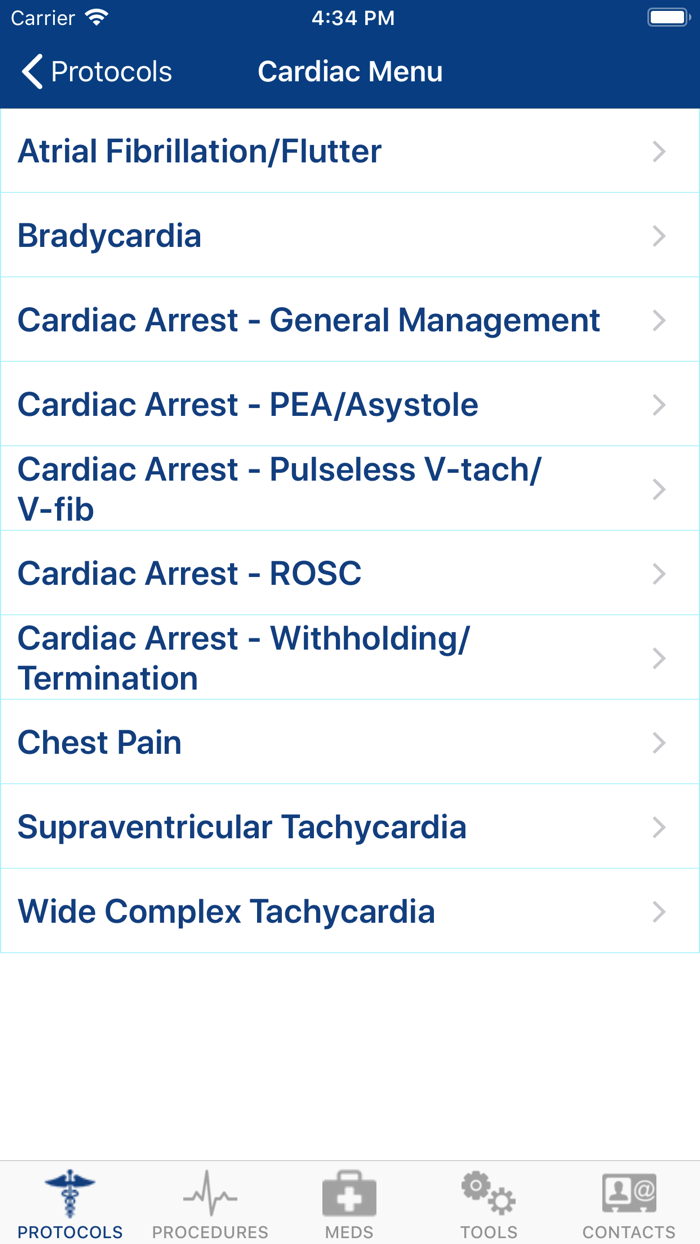This screenshot has height=1244, width=700.
Task: Tap the Protocols caduceus icon
Action: [x=70, y=1194]
